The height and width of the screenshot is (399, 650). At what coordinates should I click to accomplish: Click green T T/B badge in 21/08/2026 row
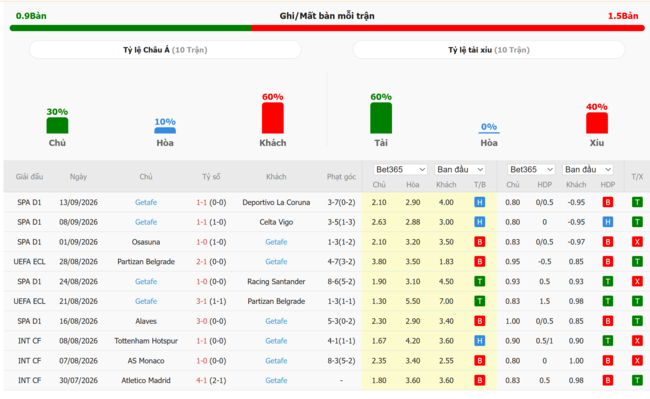coord(480,301)
